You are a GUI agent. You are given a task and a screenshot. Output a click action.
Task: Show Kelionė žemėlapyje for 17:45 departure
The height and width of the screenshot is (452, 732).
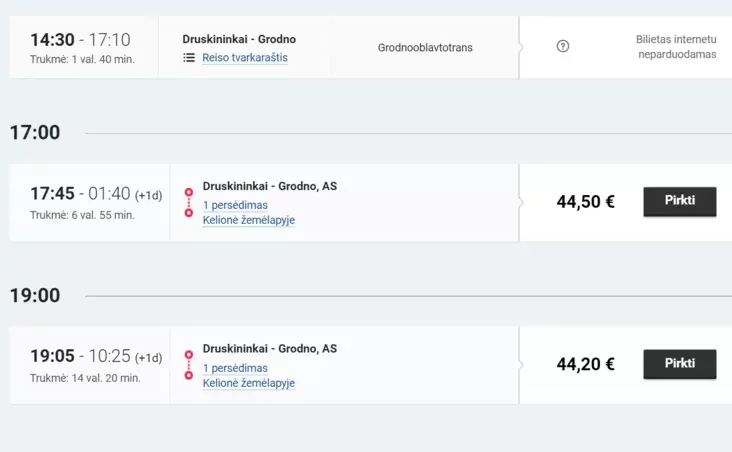[x=249, y=220]
